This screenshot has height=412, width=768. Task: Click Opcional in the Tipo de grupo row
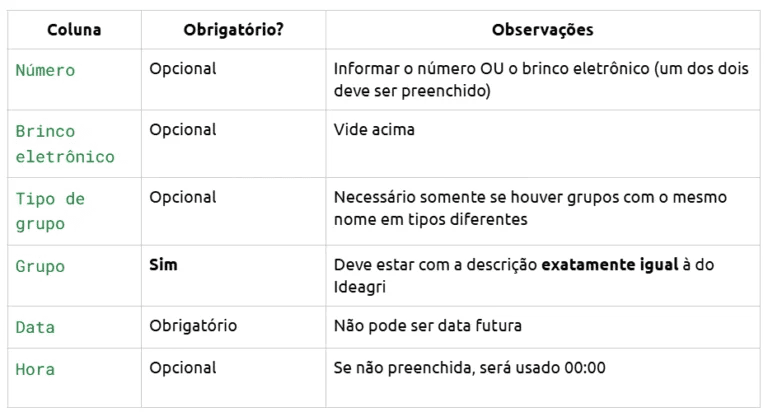[183, 197]
